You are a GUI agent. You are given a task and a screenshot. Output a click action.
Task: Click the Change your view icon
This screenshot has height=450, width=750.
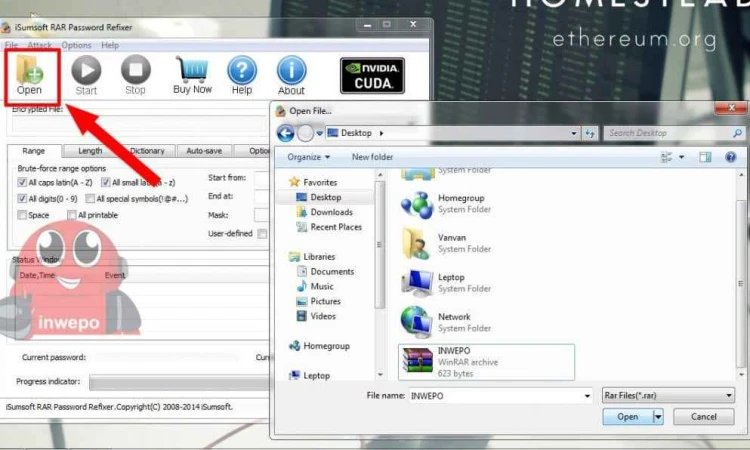point(666,157)
